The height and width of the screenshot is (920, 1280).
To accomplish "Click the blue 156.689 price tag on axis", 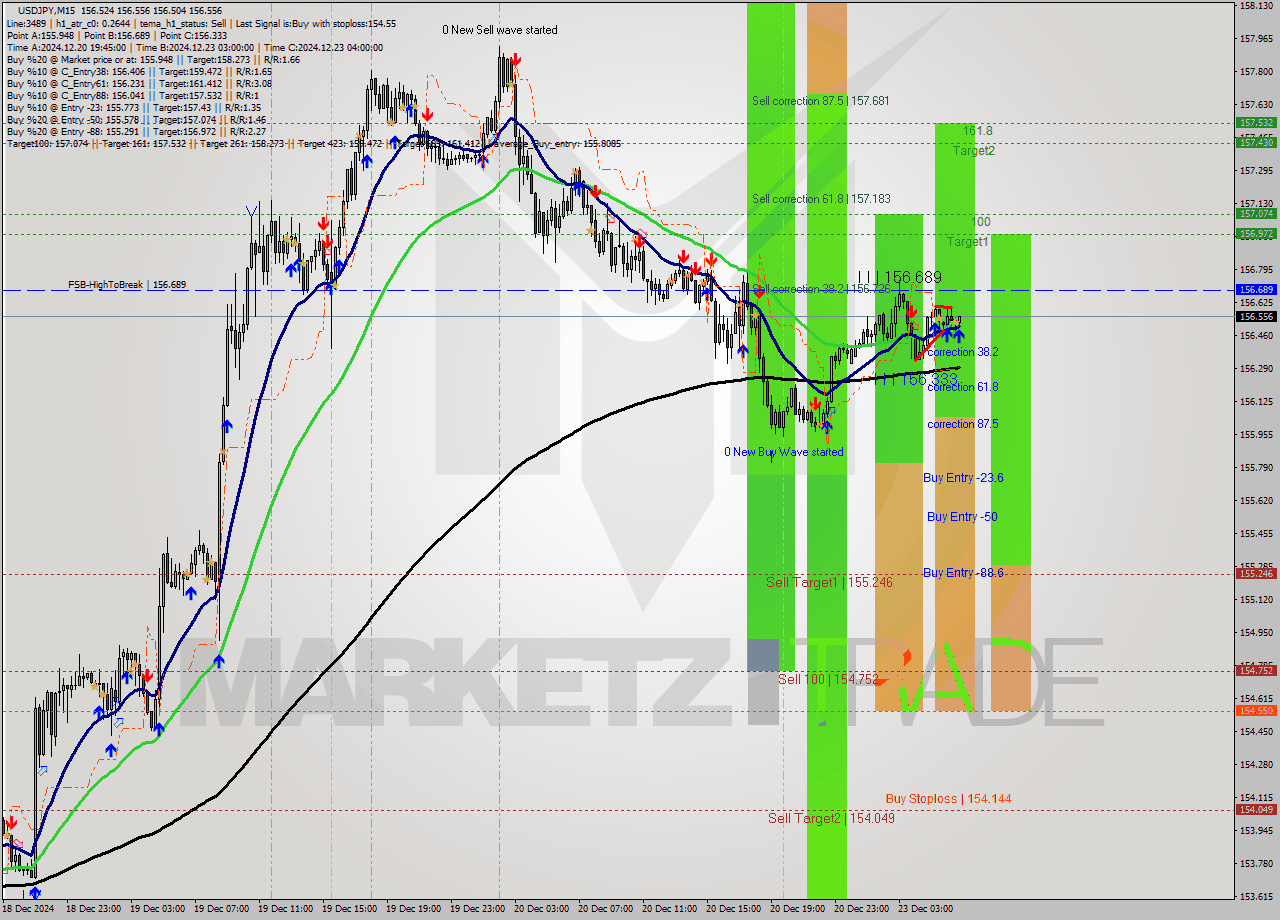I will pos(1256,290).
